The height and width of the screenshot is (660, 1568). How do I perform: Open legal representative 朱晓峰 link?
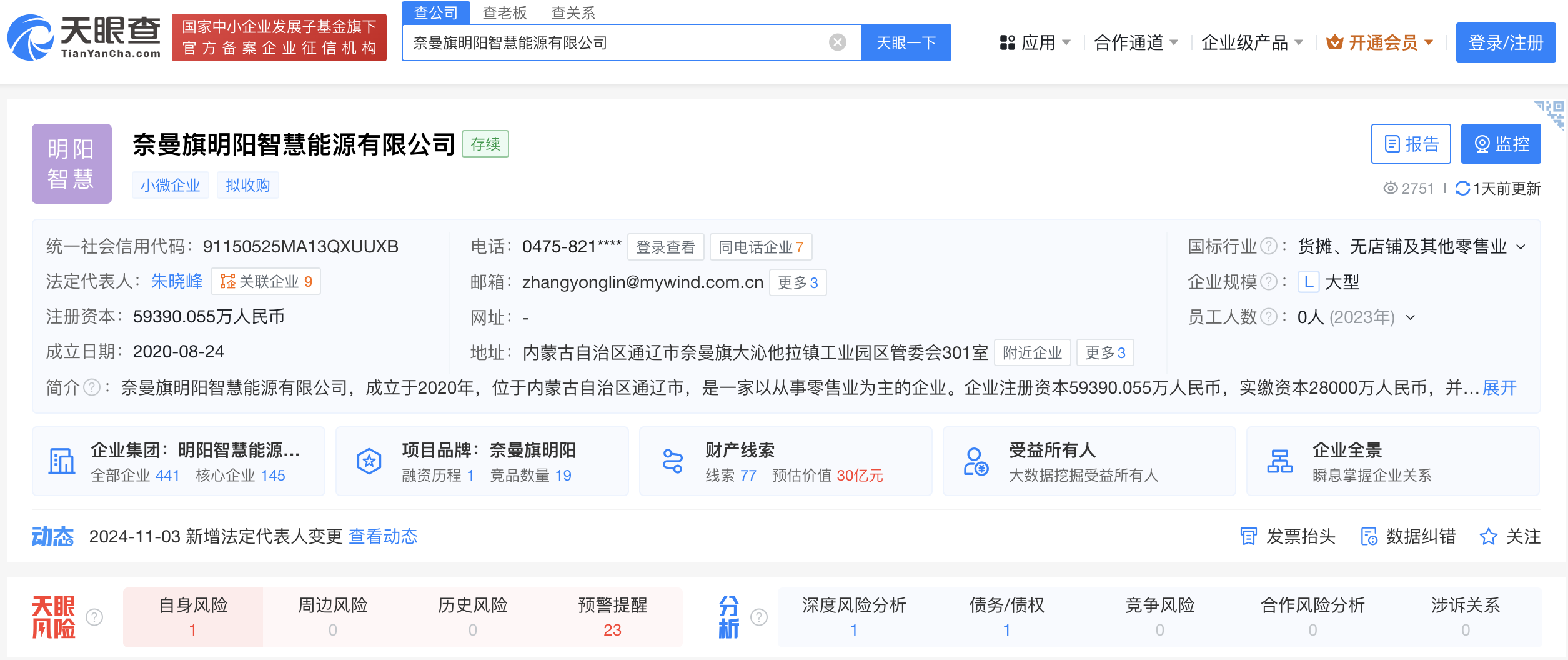pyautogui.click(x=177, y=282)
